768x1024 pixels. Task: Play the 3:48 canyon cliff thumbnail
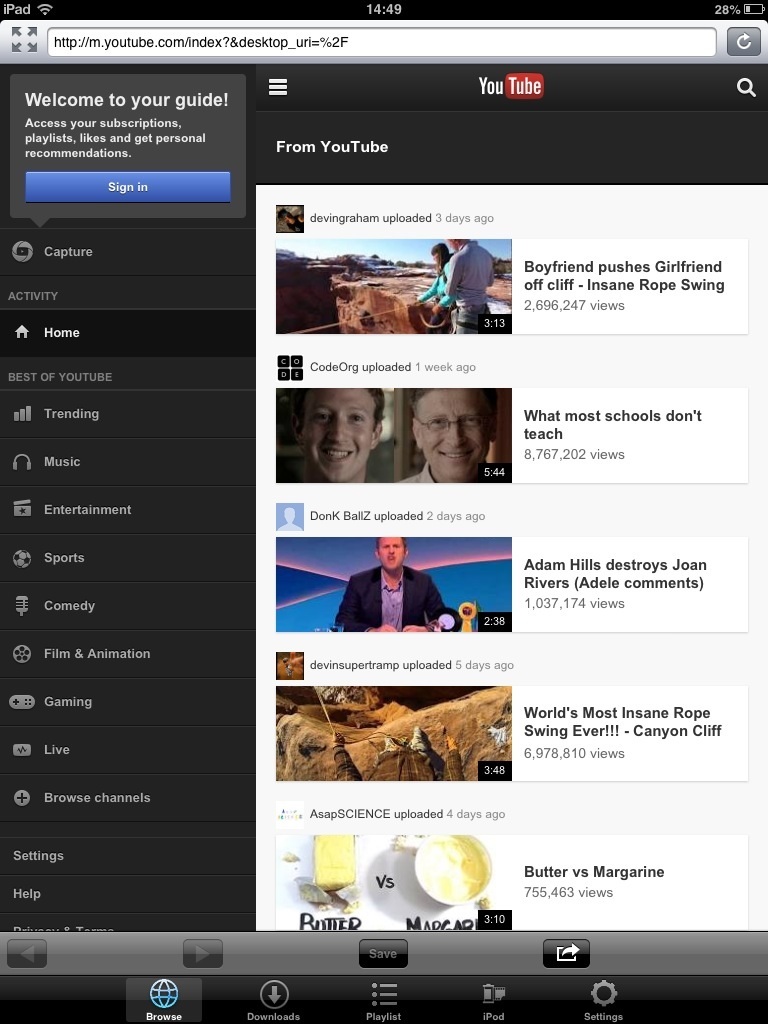394,733
